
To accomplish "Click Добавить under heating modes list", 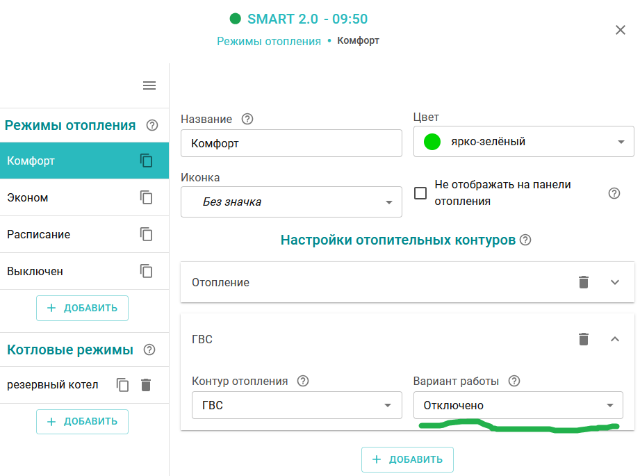I will point(82,308).
